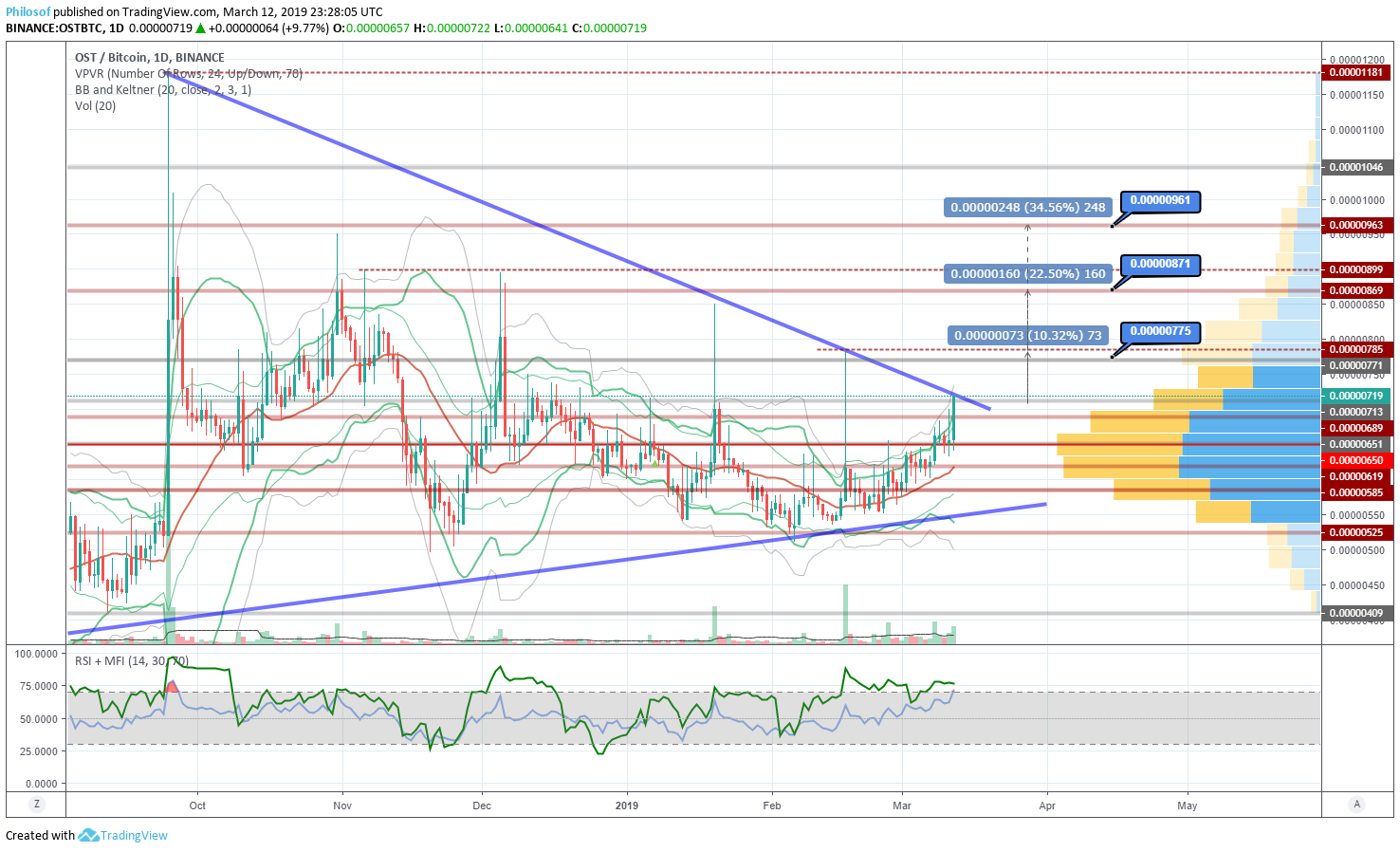Click the current price 0.00000719 axis label
The width and height of the screenshot is (1400, 852).
click(1356, 396)
